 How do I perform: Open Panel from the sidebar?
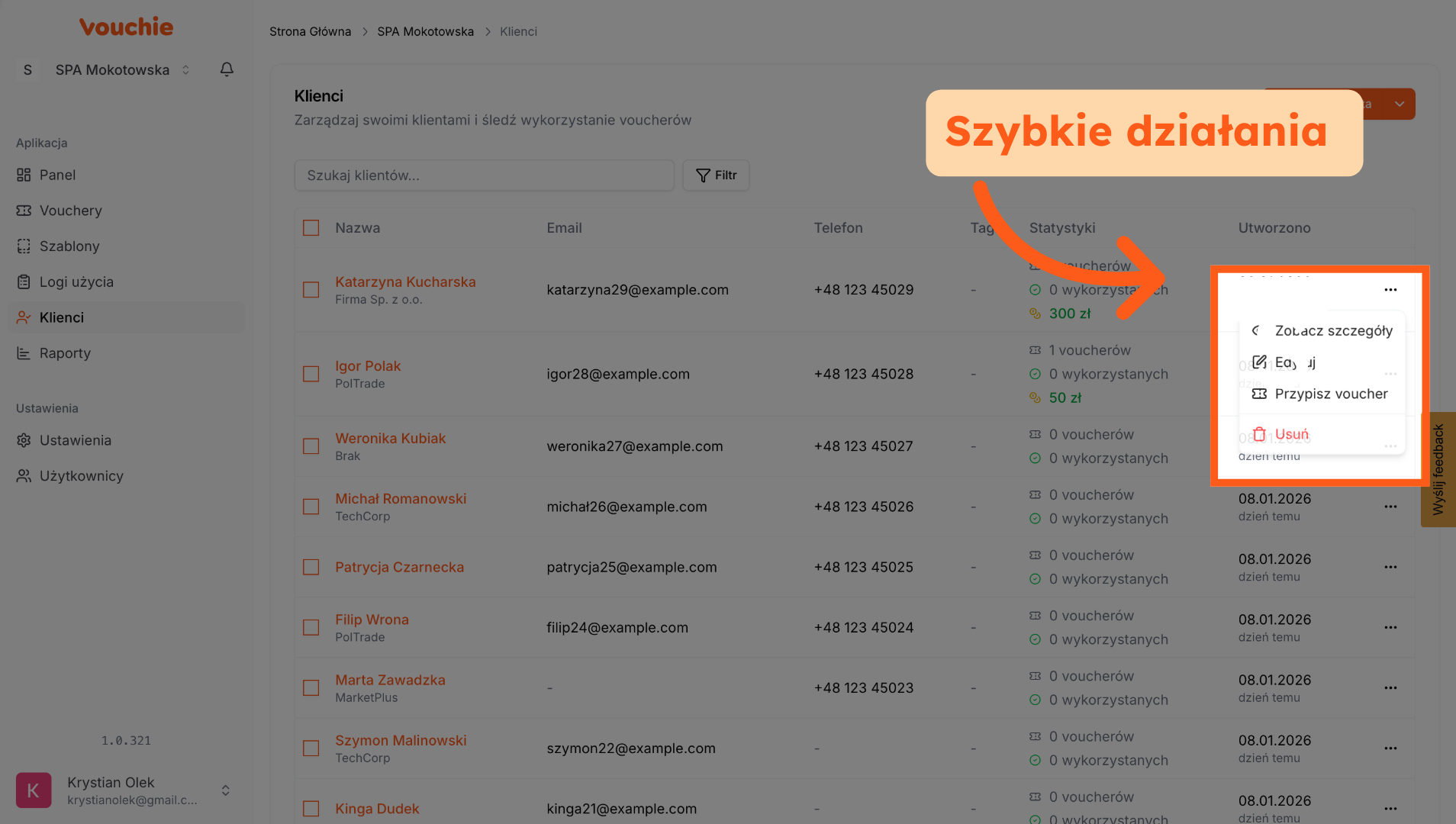(x=57, y=175)
